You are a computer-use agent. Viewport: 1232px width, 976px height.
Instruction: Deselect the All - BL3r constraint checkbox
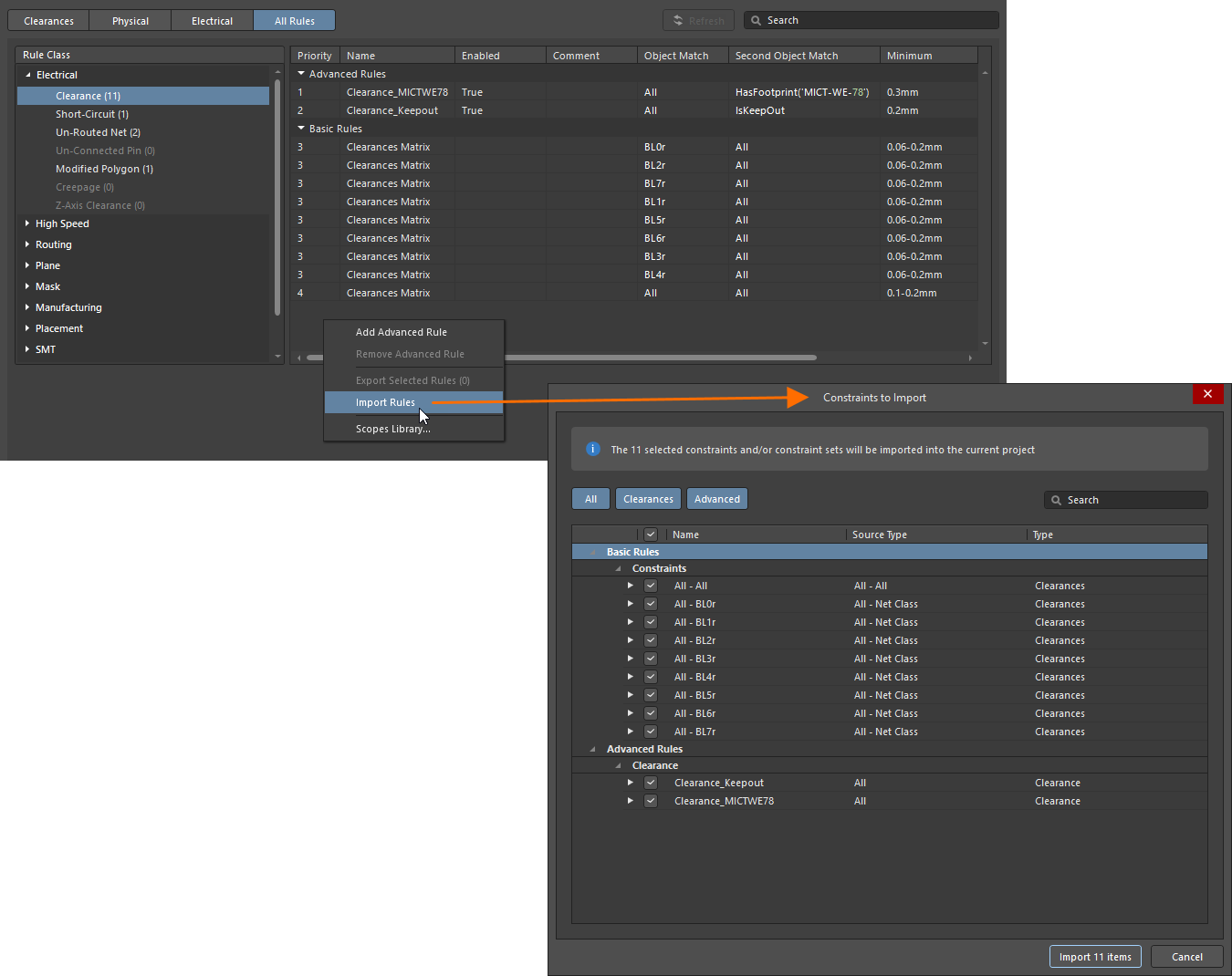pyautogui.click(x=651, y=659)
